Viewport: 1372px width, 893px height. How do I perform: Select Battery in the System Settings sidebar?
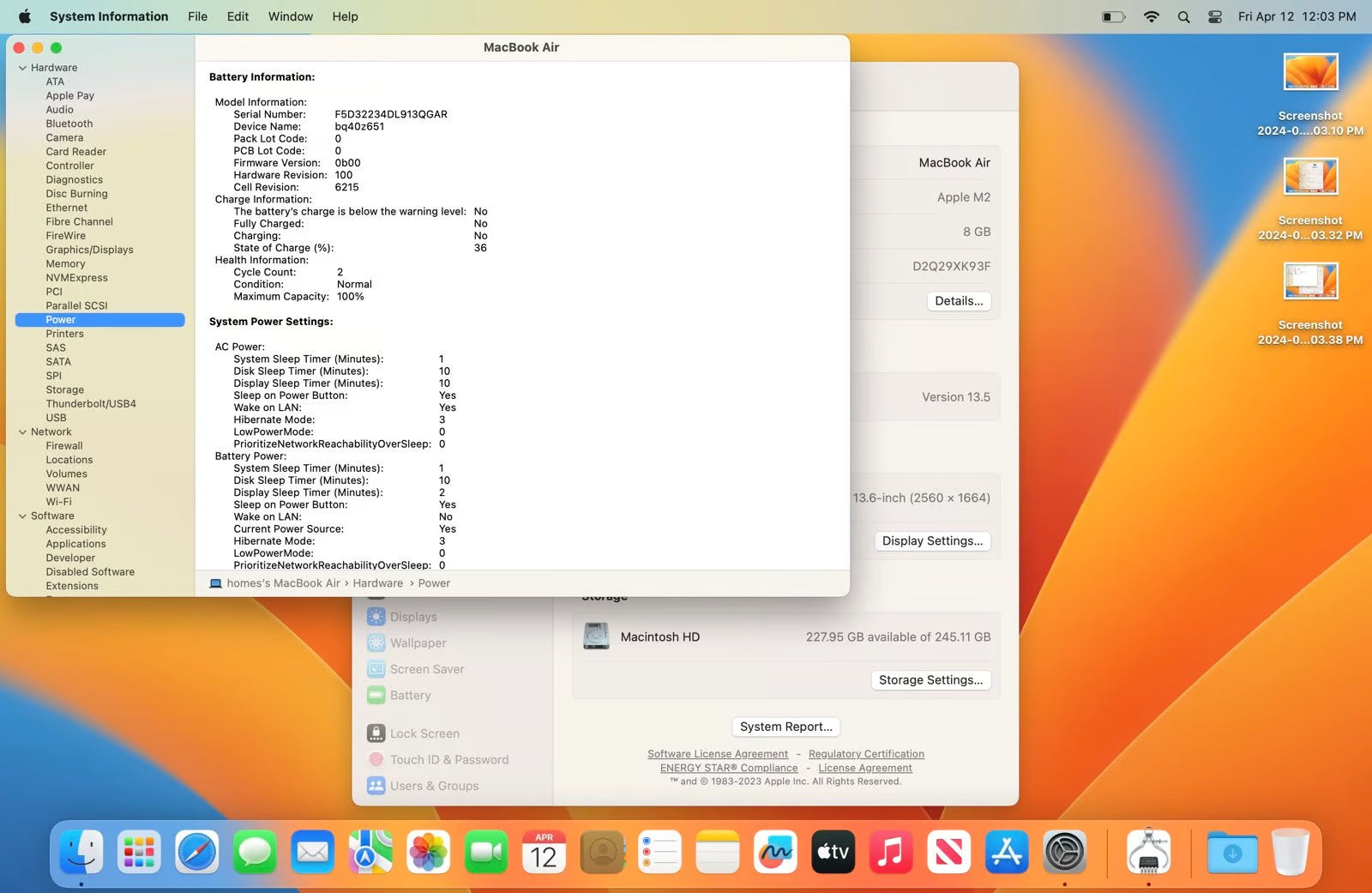[409, 695]
